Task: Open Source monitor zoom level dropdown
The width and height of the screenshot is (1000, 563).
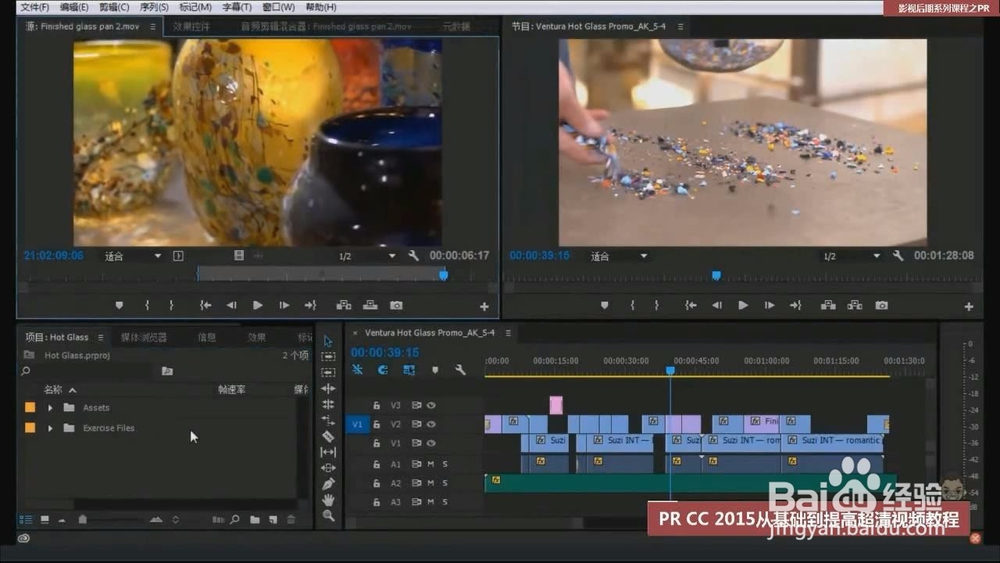Action: (133, 256)
